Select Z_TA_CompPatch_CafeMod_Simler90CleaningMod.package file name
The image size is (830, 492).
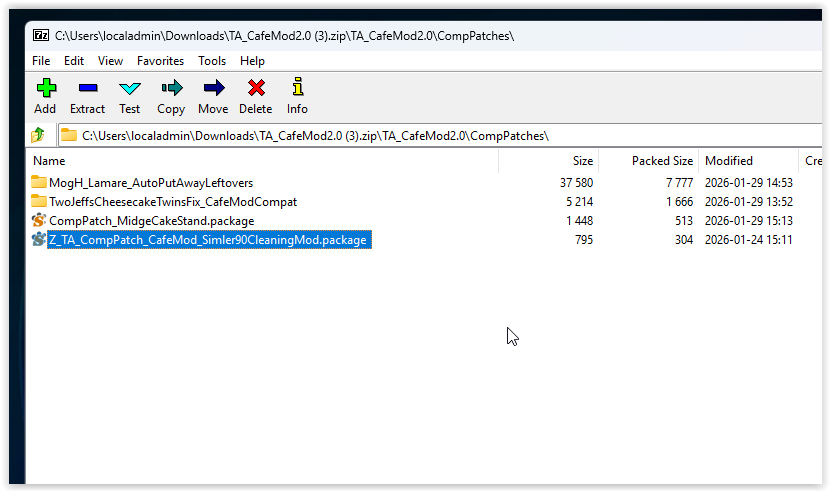208,240
